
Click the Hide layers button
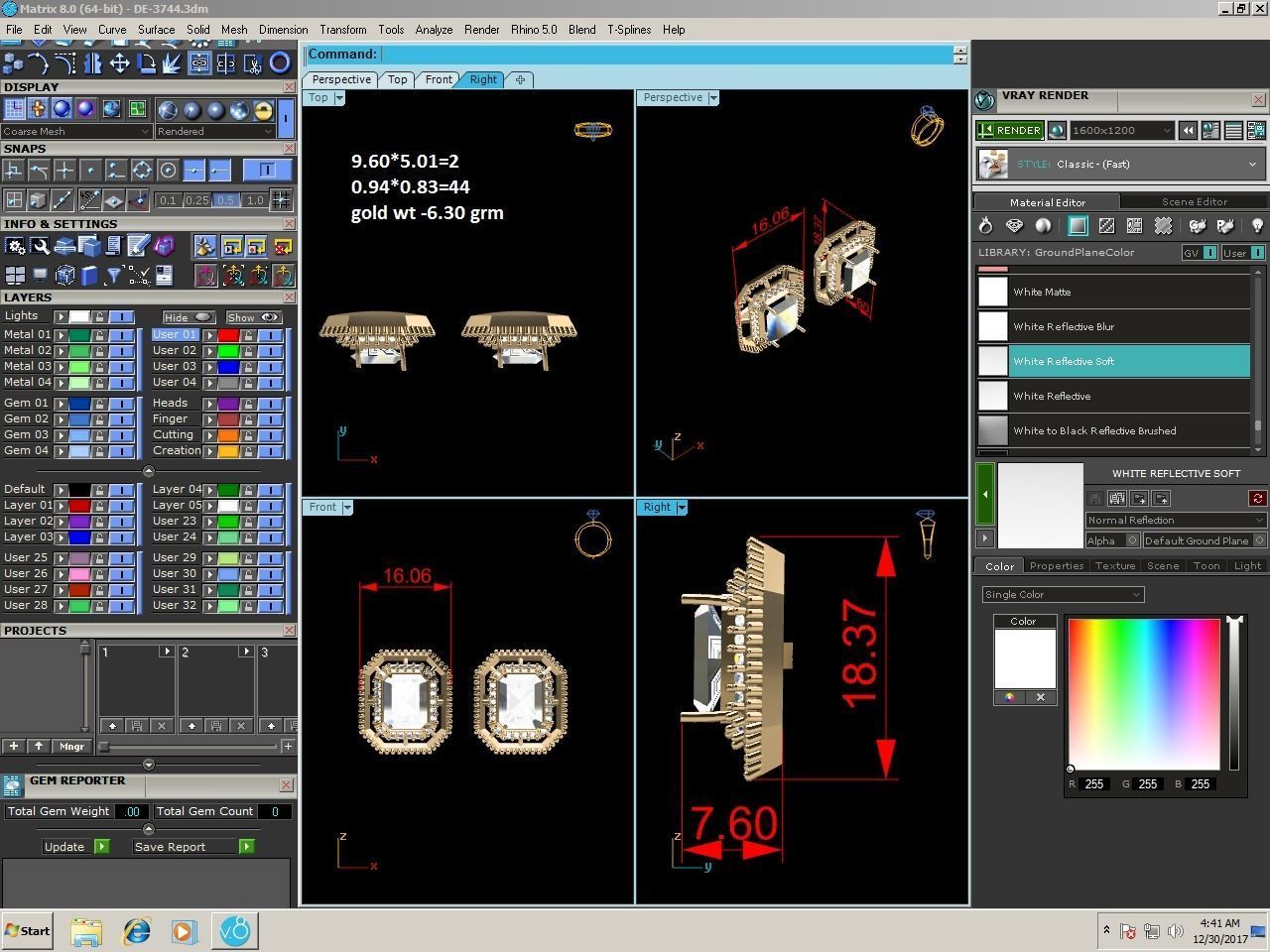(189, 317)
